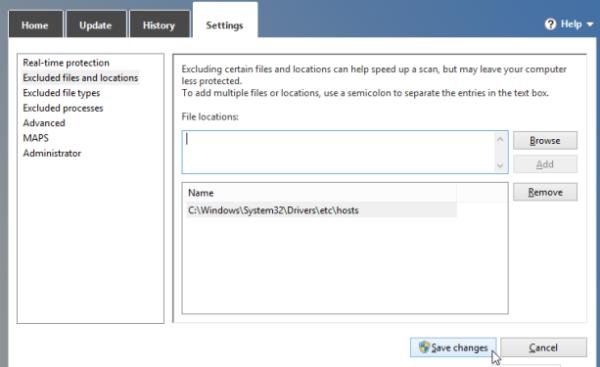Click the shield icon on Save changes
This screenshot has height=367, width=600.
[424, 347]
